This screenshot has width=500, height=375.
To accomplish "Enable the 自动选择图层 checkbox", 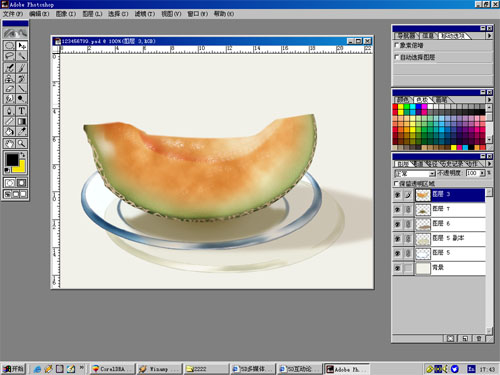I will pos(396,57).
